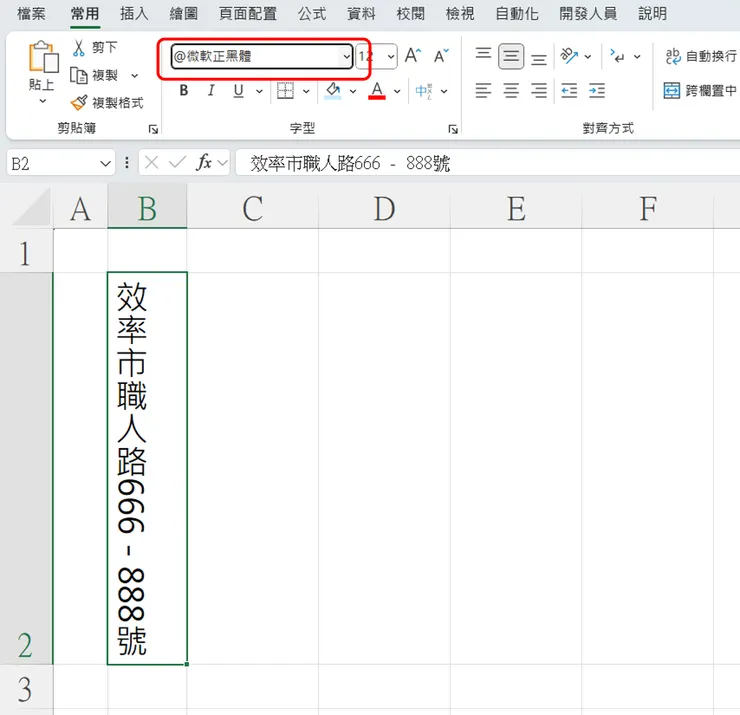Expand the font color dropdown arrow
Screen dimensions: 740x715
pyautogui.click(x=397, y=91)
